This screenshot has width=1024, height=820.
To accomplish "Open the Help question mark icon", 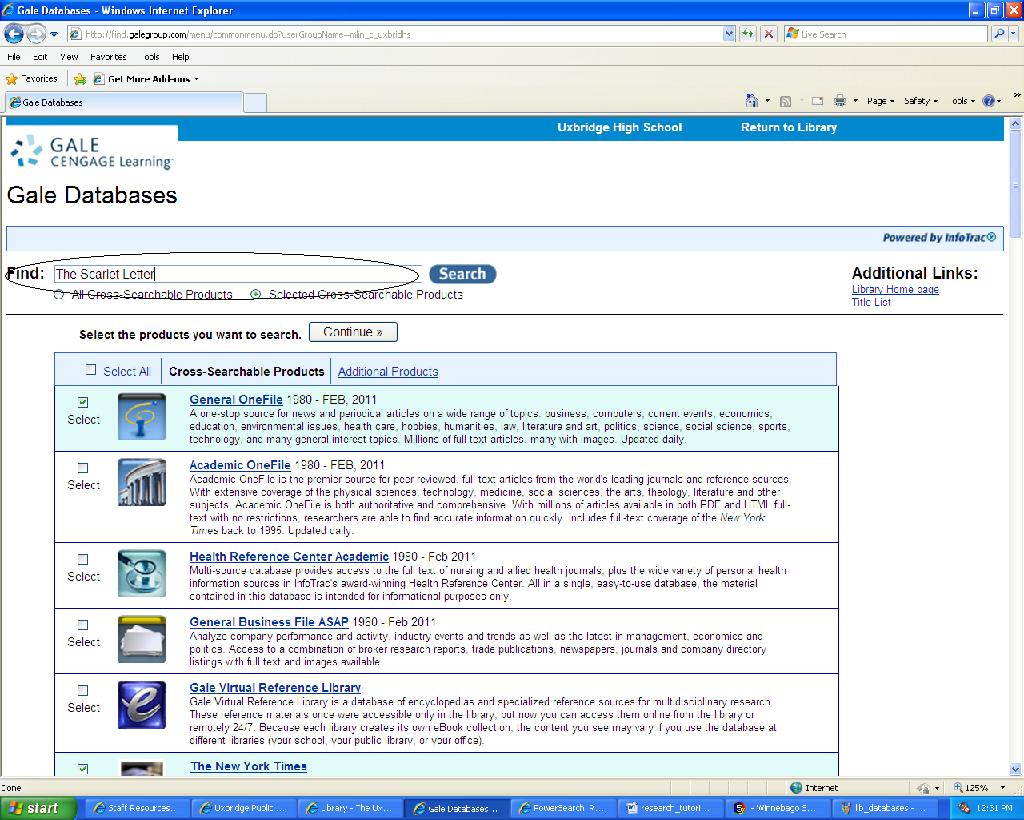I will pyautogui.click(x=988, y=101).
